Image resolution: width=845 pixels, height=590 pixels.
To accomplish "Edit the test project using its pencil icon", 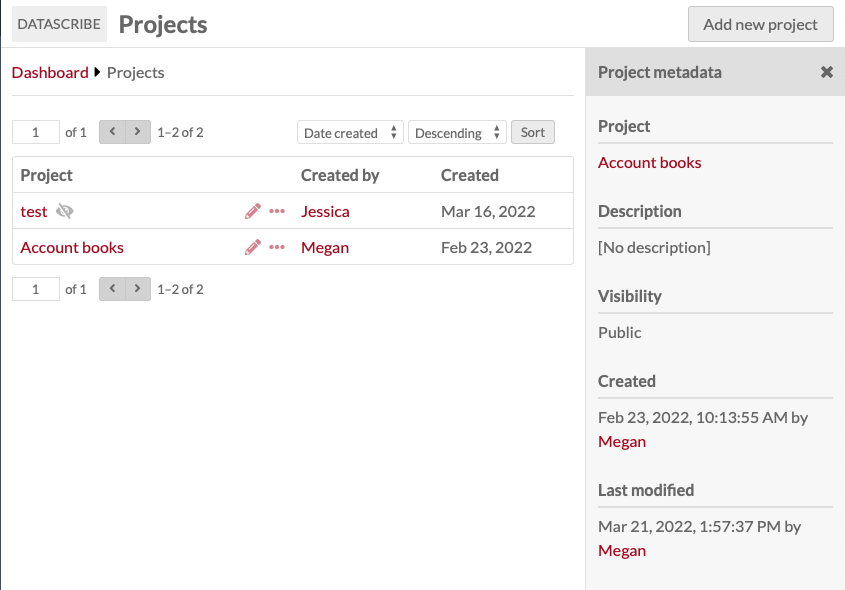I will coord(252,211).
